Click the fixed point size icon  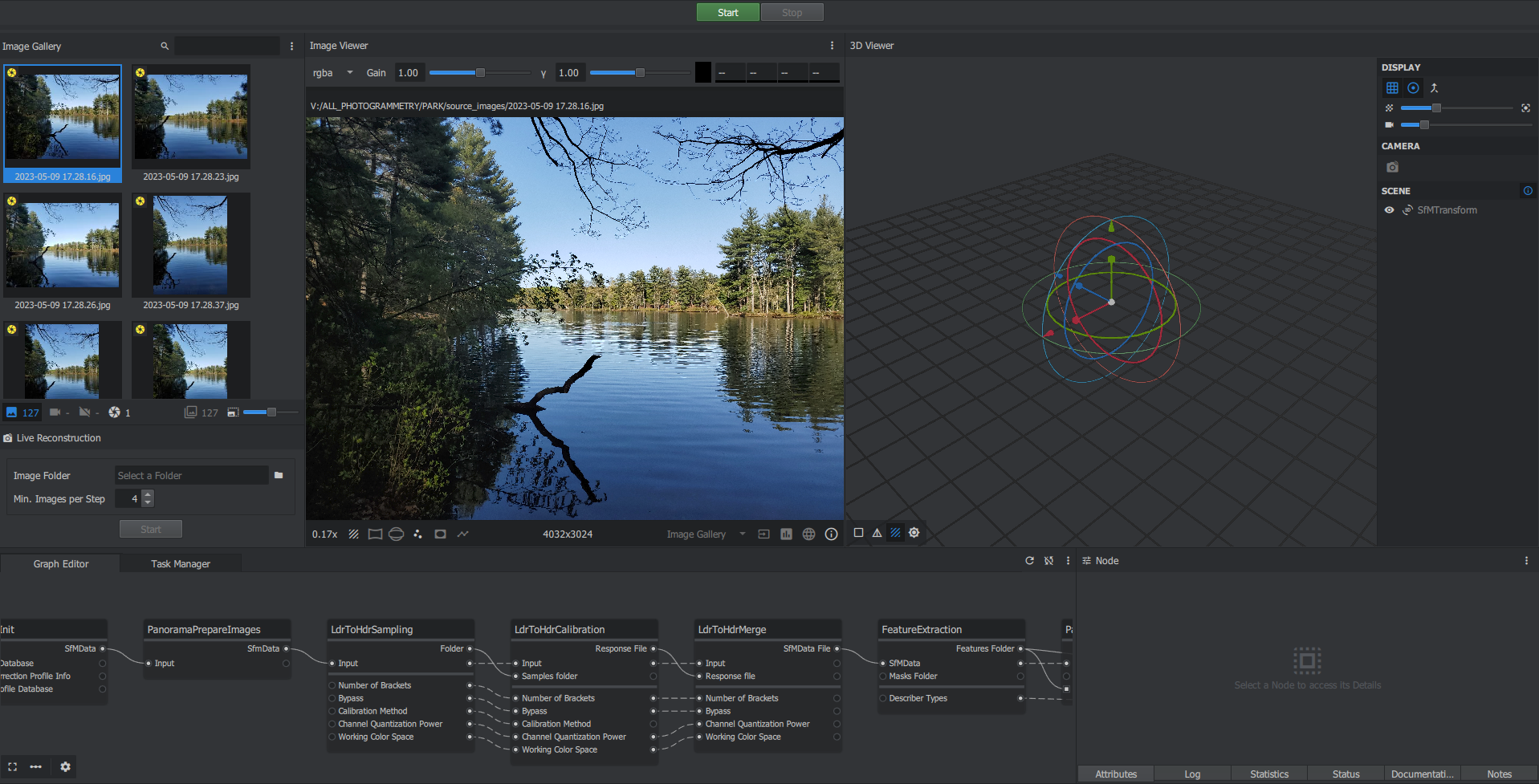(1525, 108)
